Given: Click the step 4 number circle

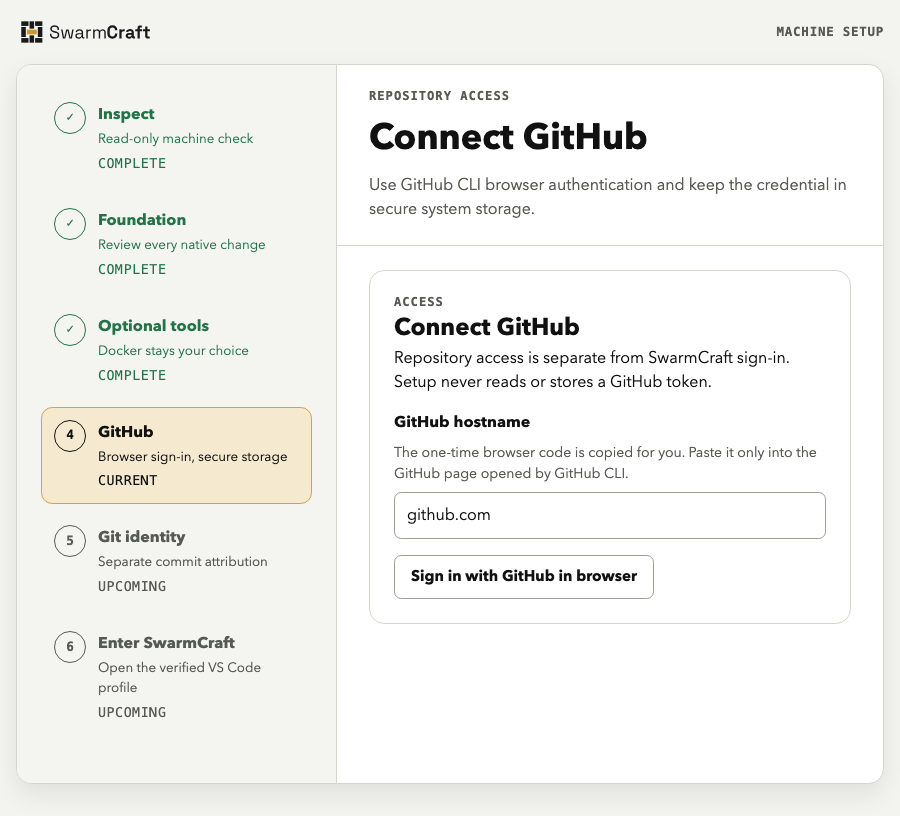Looking at the screenshot, I should [70, 435].
